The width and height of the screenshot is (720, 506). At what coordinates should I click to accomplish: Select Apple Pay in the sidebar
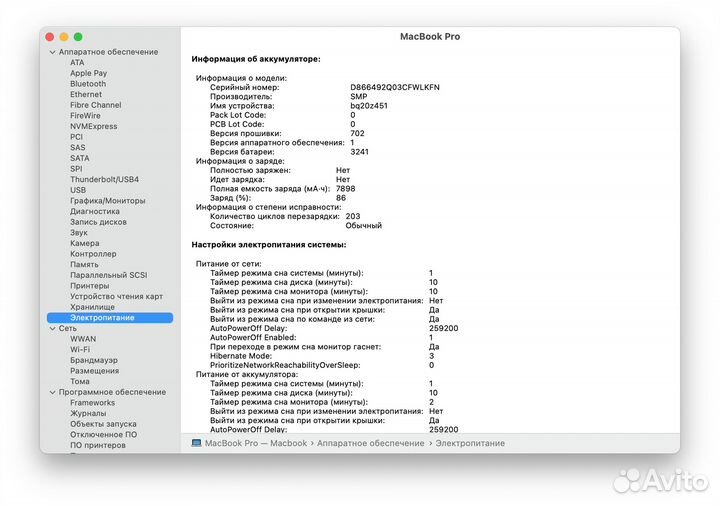coord(88,73)
